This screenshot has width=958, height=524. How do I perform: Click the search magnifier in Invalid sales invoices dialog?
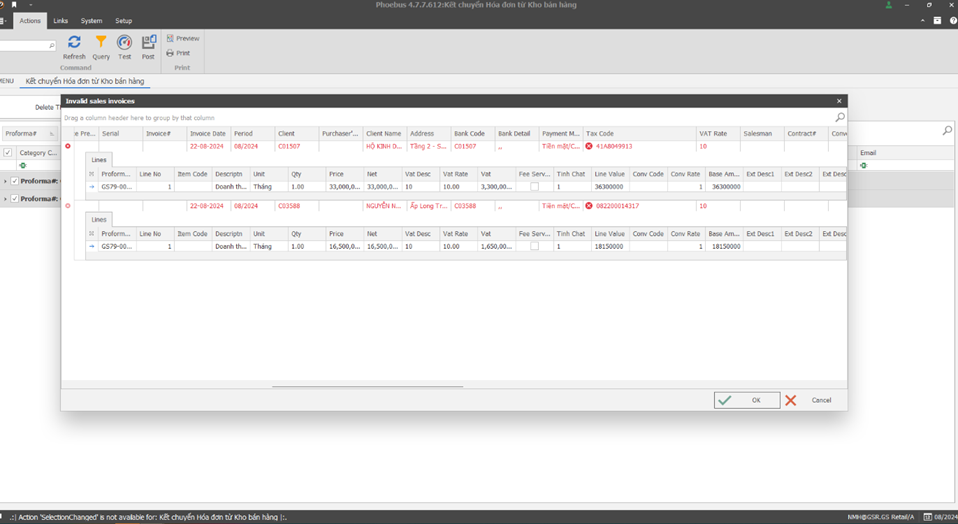point(839,118)
